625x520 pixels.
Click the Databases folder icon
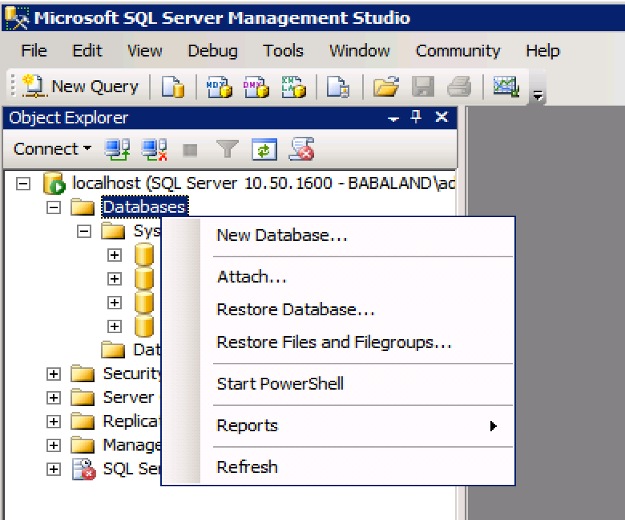(83, 207)
